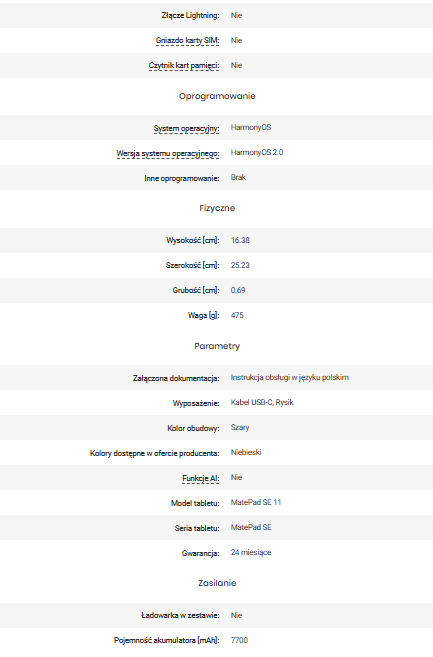
Task: Click the Waga value 475
Action: pos(237,315)
